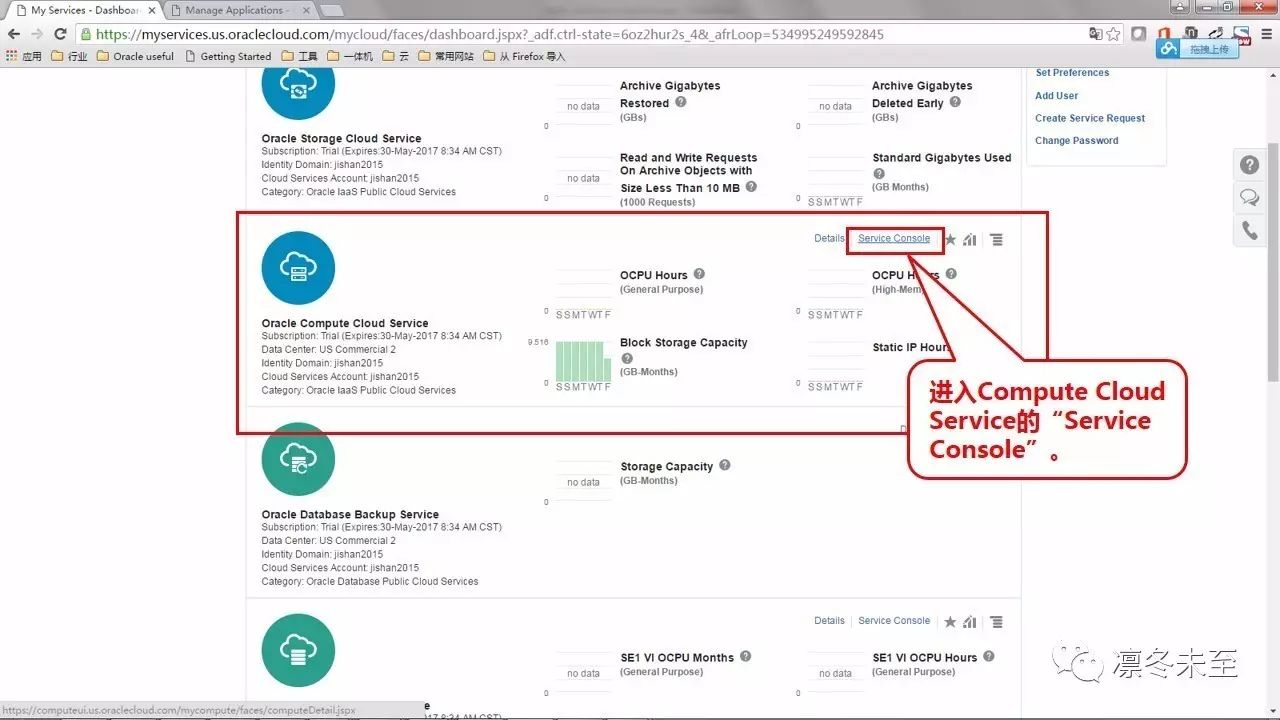Screen dimensions: 1280x720
Task: Open the Oracle useful bookmarks folder
Action: 135,56
